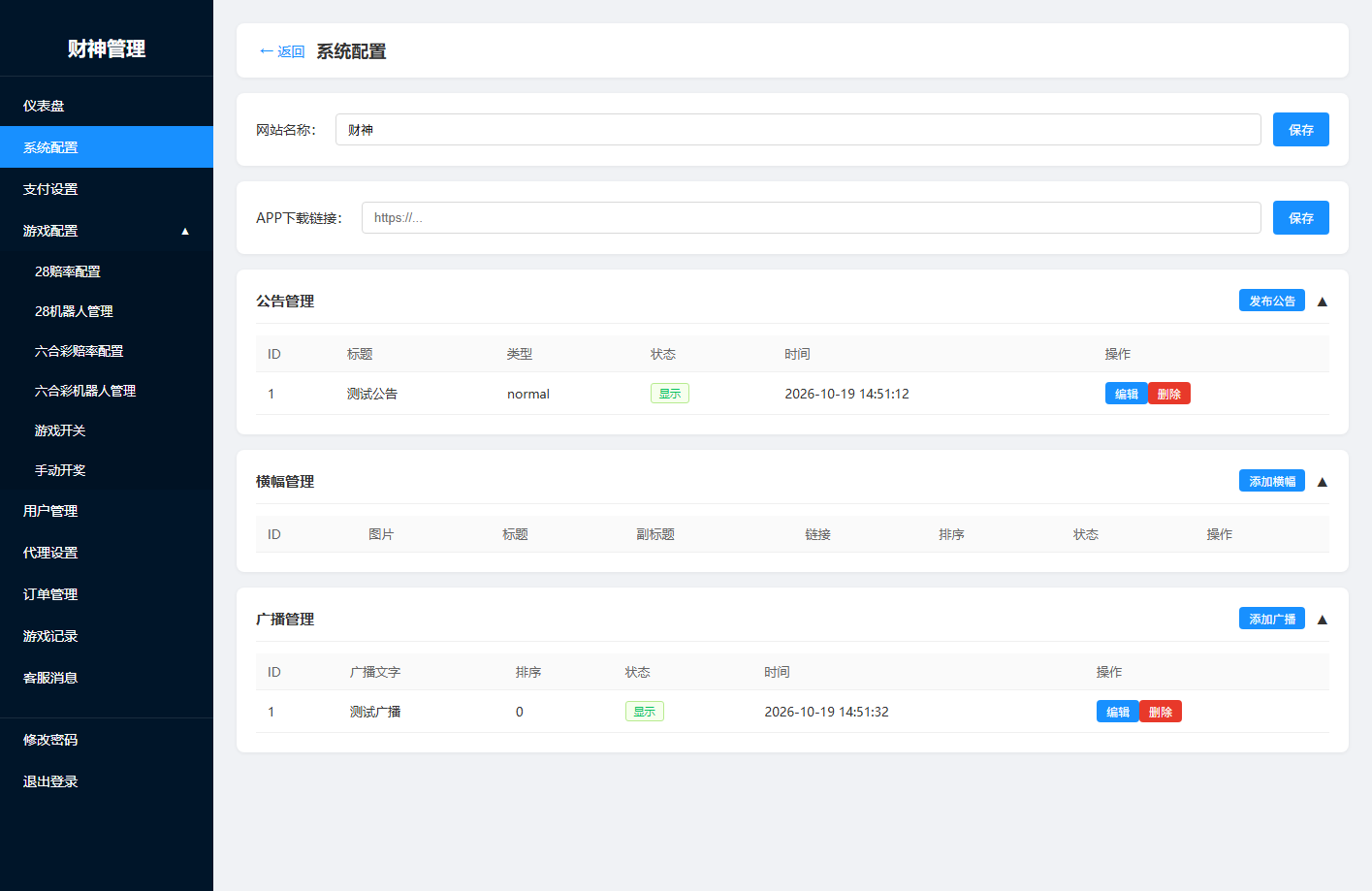The height and width of the screenshot is (891, 1372).
Task: Save the APP下载链接 setting
Action: [x=1300, y=218]
